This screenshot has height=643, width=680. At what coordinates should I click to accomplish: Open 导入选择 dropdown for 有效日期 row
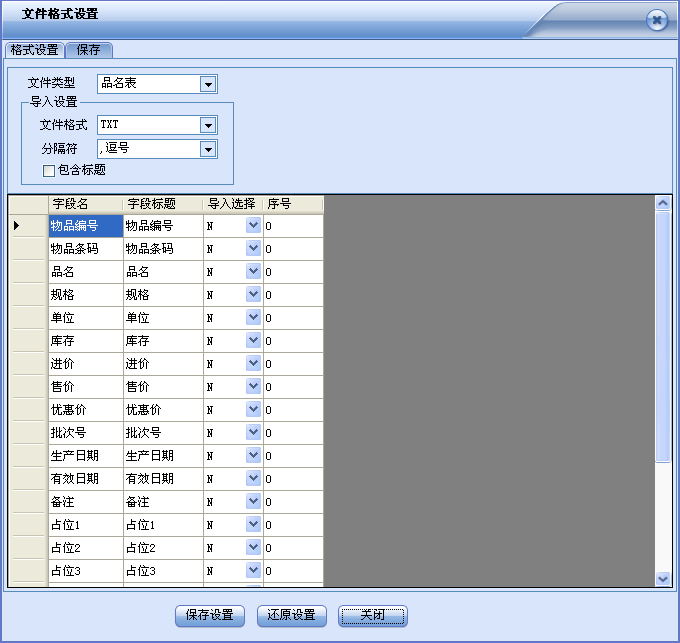[253, 478]
